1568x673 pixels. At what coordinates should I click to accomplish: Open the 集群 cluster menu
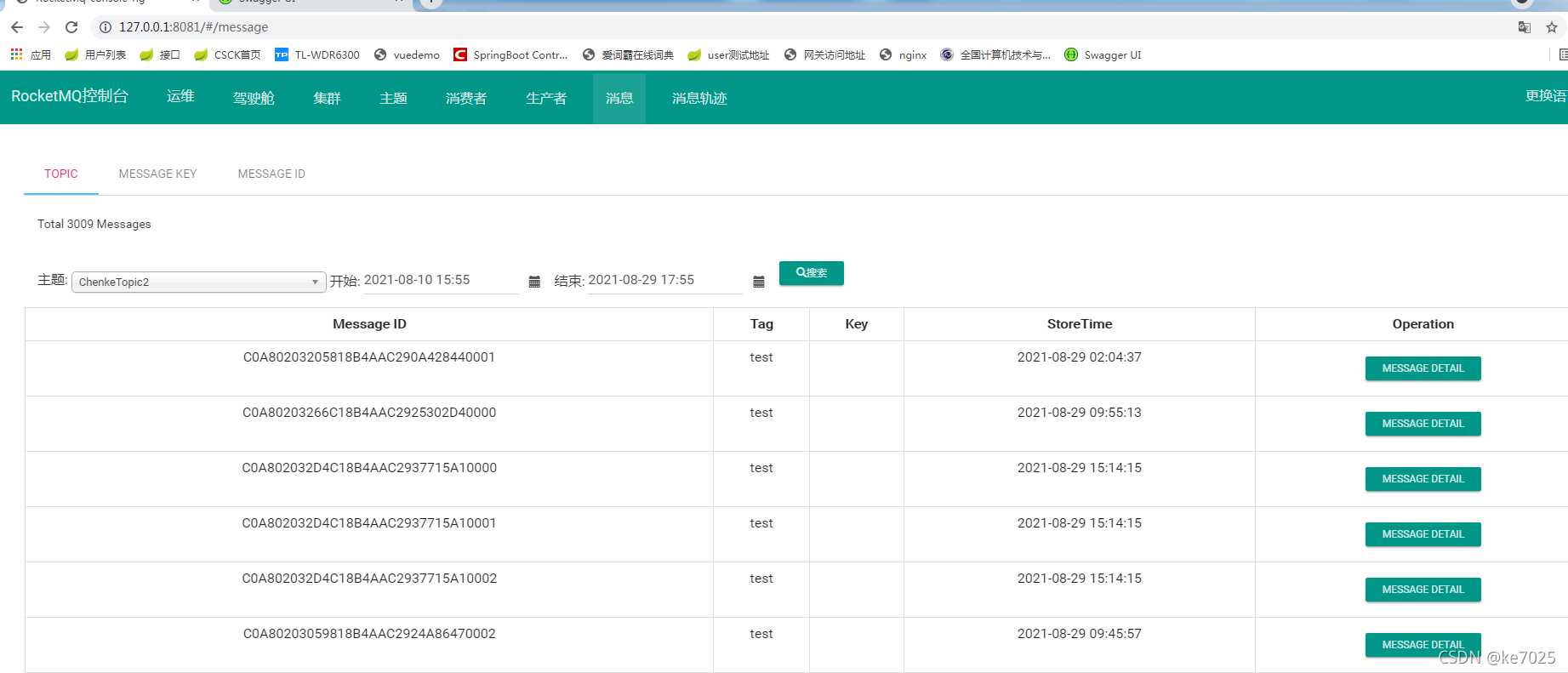[327, 98]
